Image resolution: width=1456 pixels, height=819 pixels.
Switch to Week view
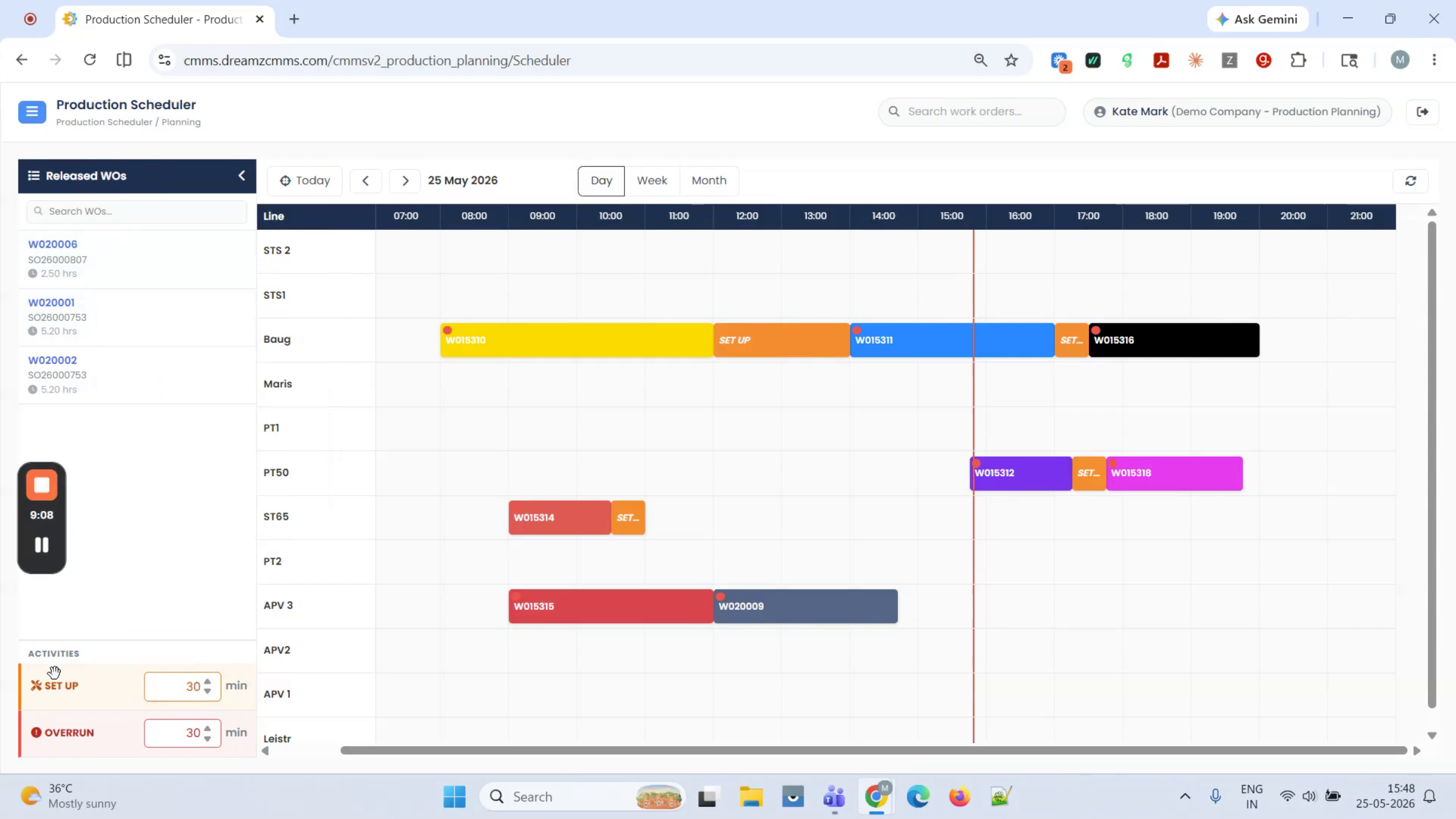(652, 181)
